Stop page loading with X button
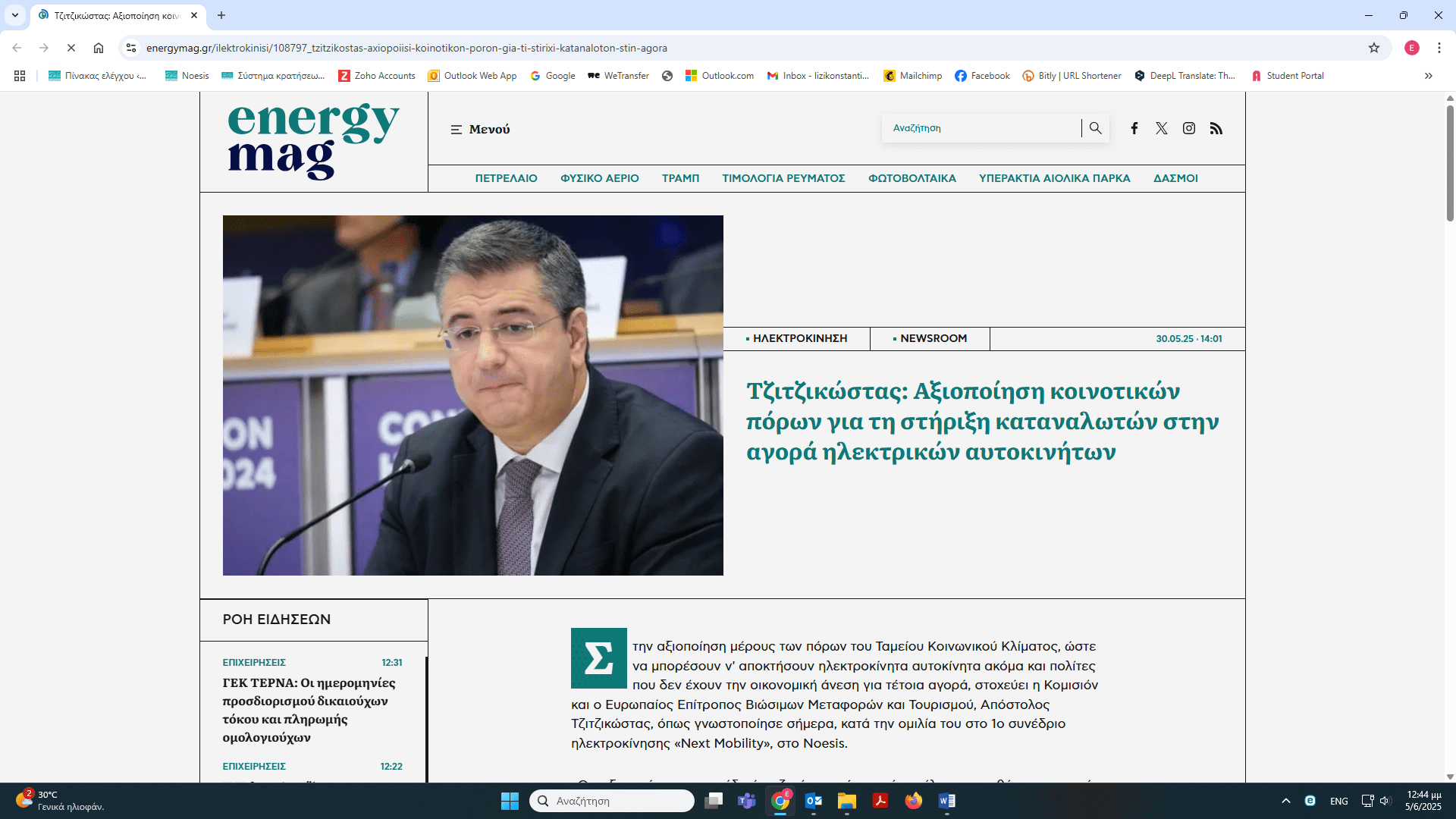Image resolution: width=1456 pixels, height=819 pixels. tap(71, 48)
